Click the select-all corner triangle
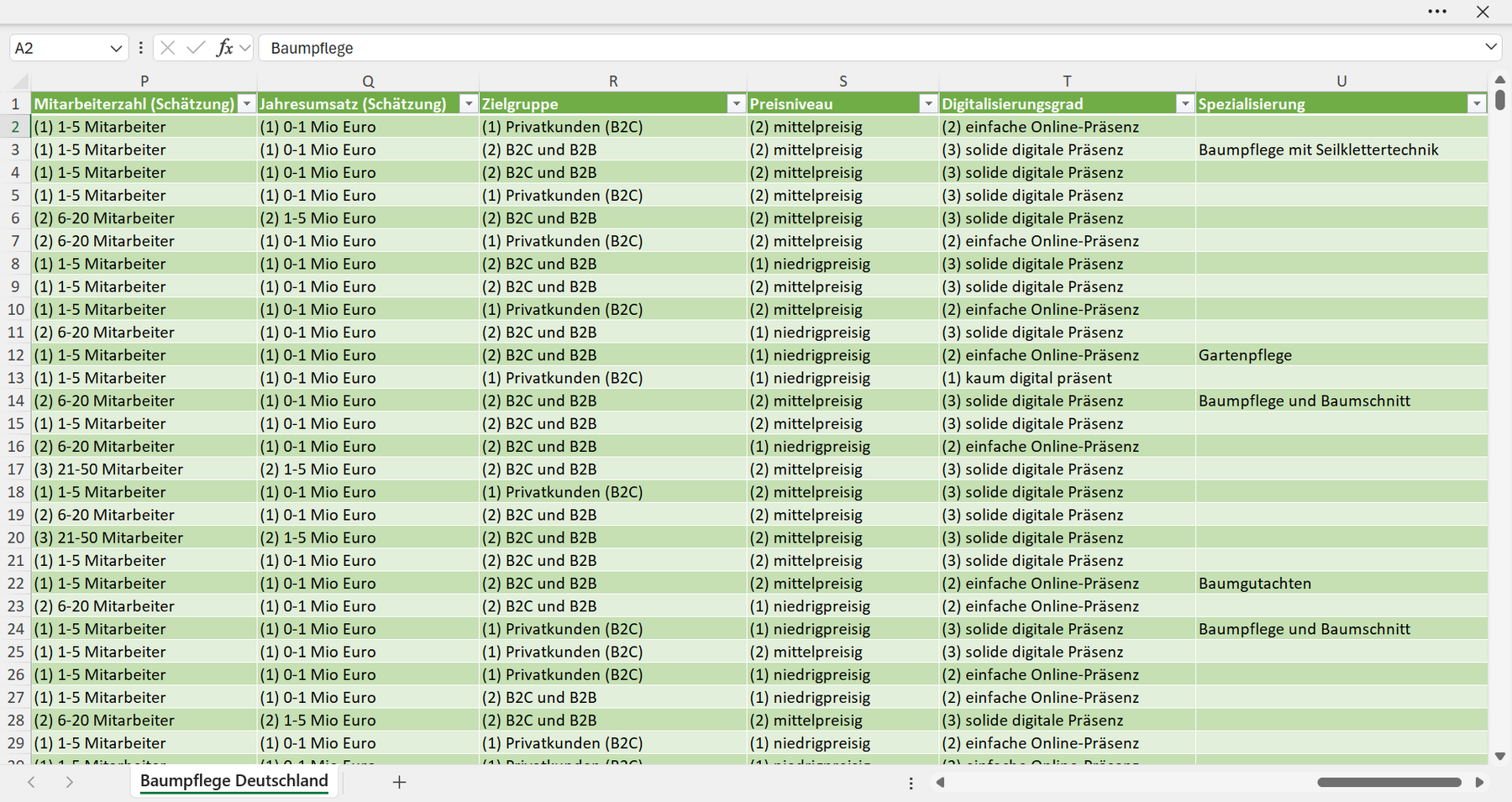 (x=20, y=81)
